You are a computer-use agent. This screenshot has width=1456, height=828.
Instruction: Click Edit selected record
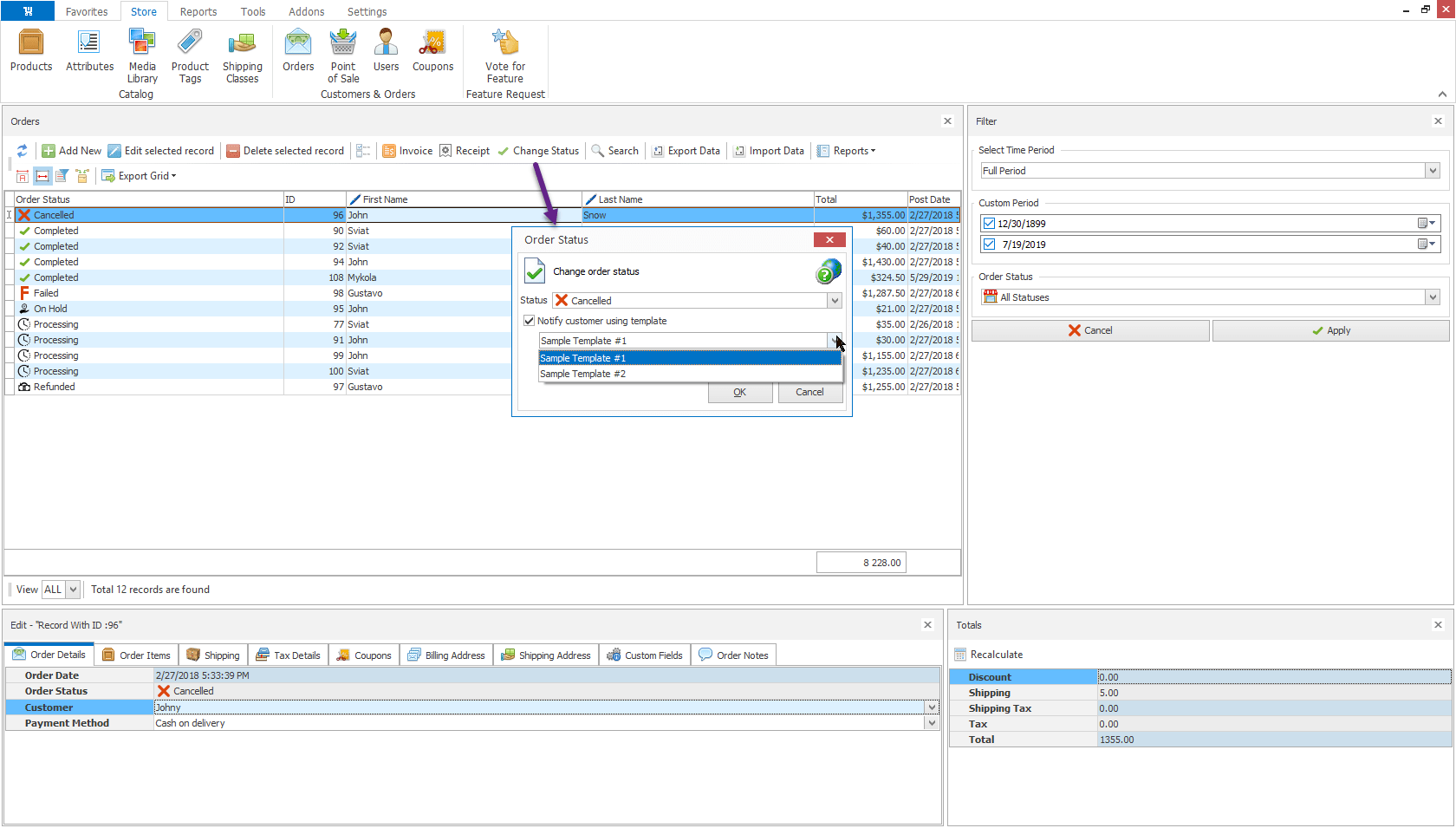tap(161, 151)
